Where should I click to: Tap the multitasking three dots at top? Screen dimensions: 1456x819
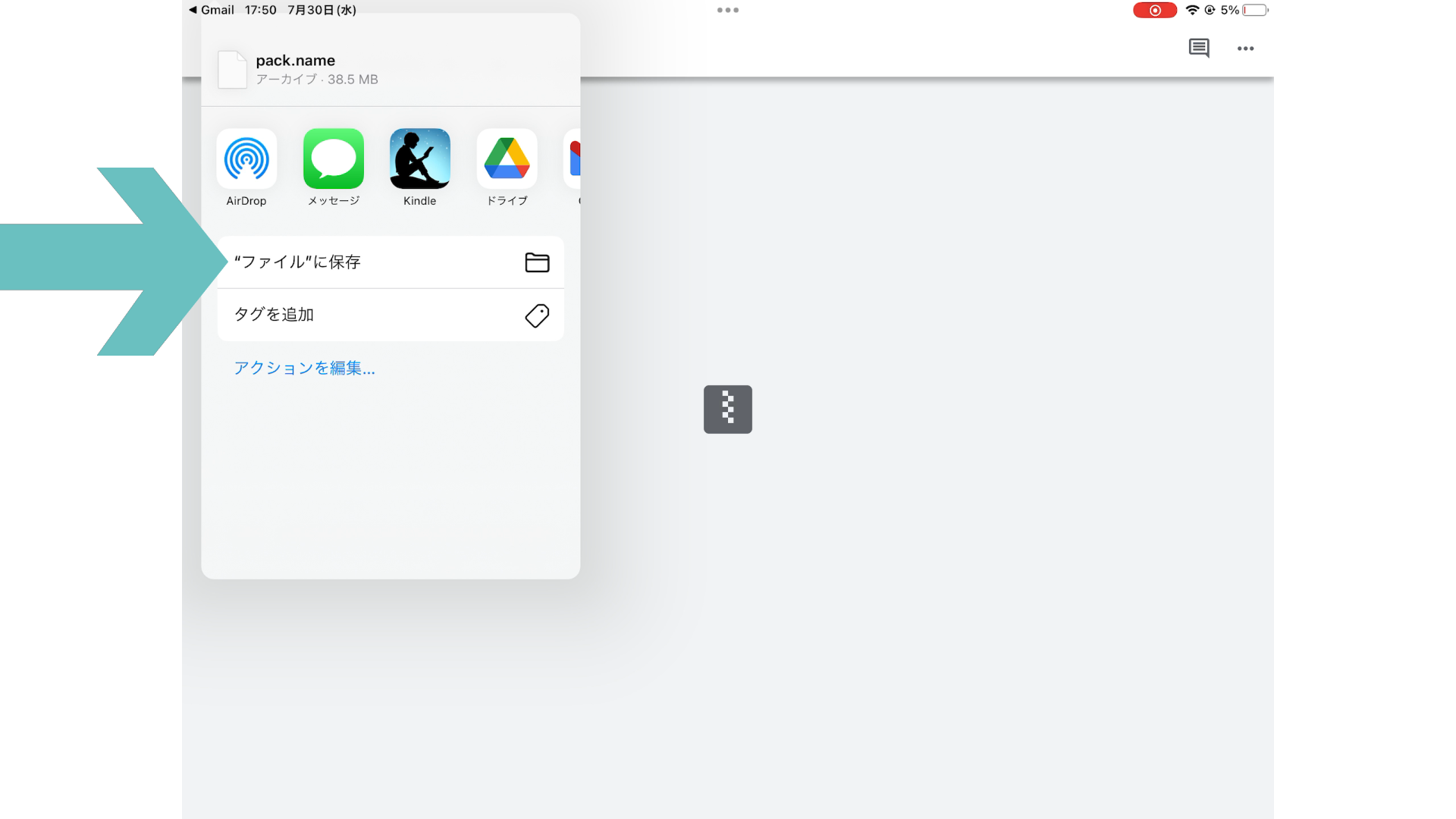727,10
